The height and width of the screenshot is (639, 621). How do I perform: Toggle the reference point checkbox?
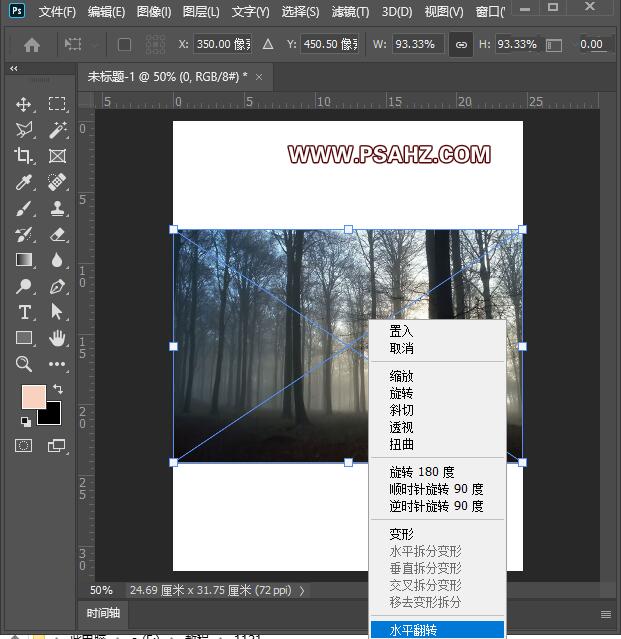[x=124, y=44]
